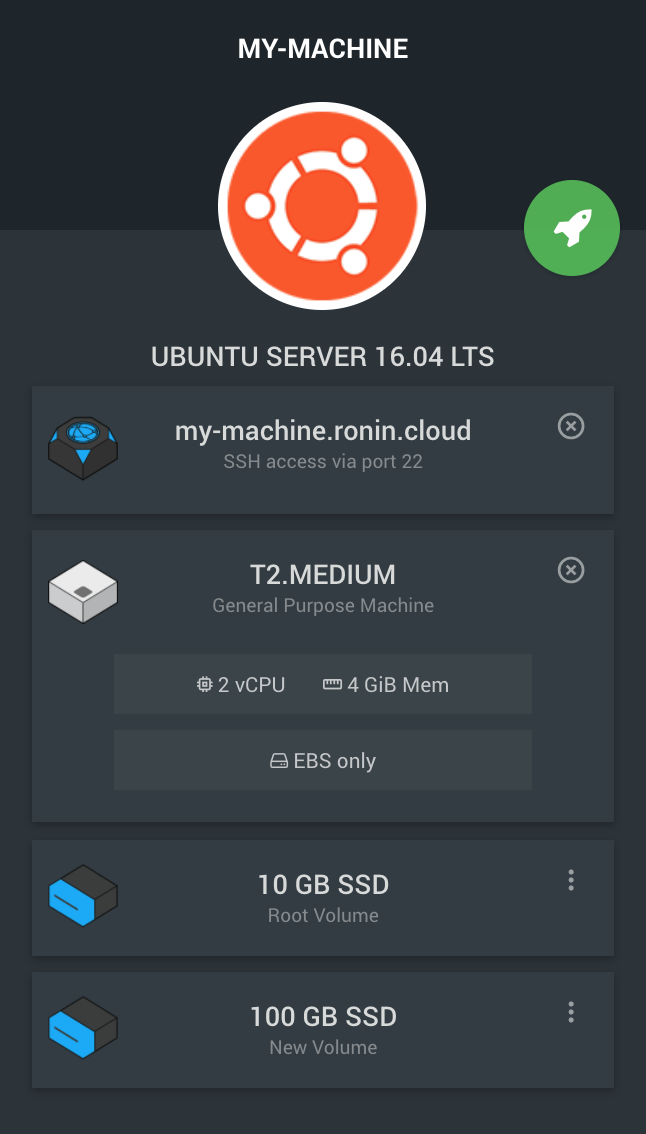Image resolution: width=646 pixels, height=1134 pixels.
Task: Select the 2 vCPU spec chip
Action: click(240, 684)
